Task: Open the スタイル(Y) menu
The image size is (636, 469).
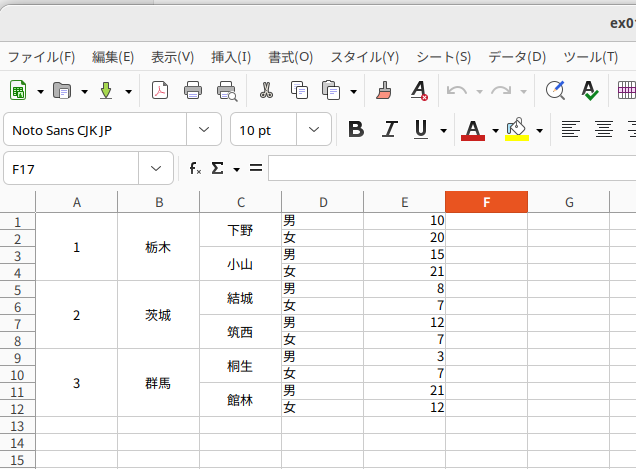Action: 365,57
